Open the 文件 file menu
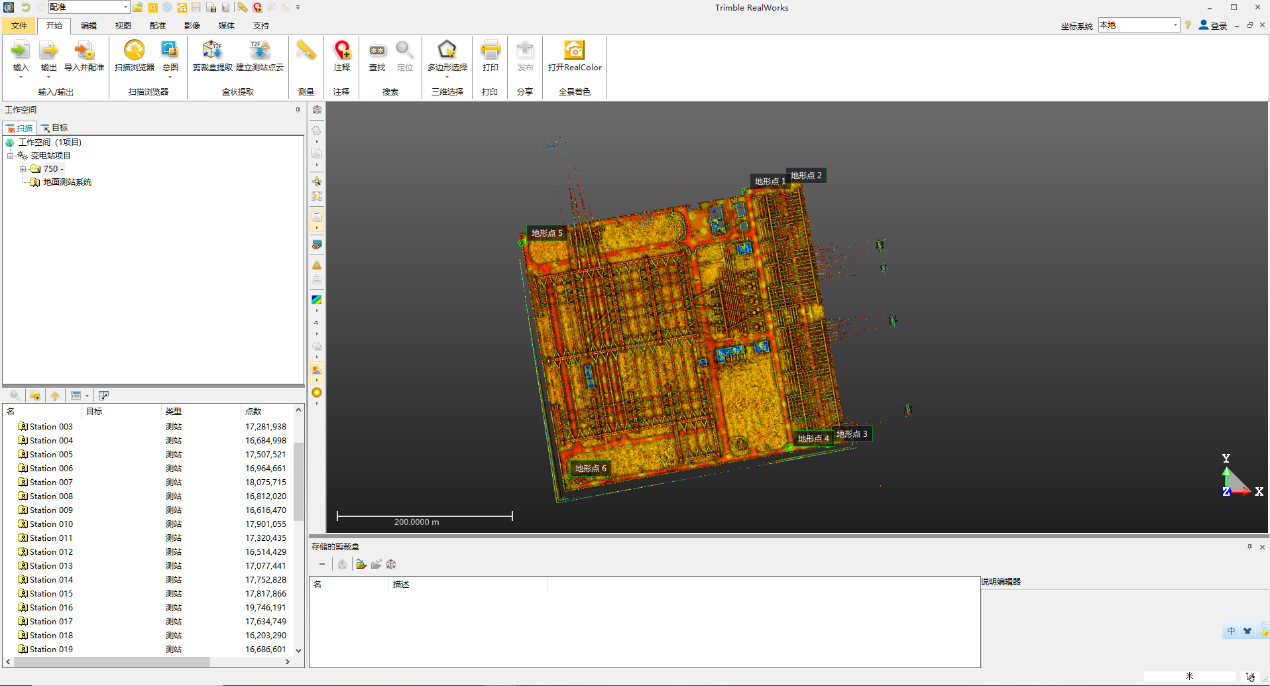Screen dimensions: 1270x686 [19, 25]
